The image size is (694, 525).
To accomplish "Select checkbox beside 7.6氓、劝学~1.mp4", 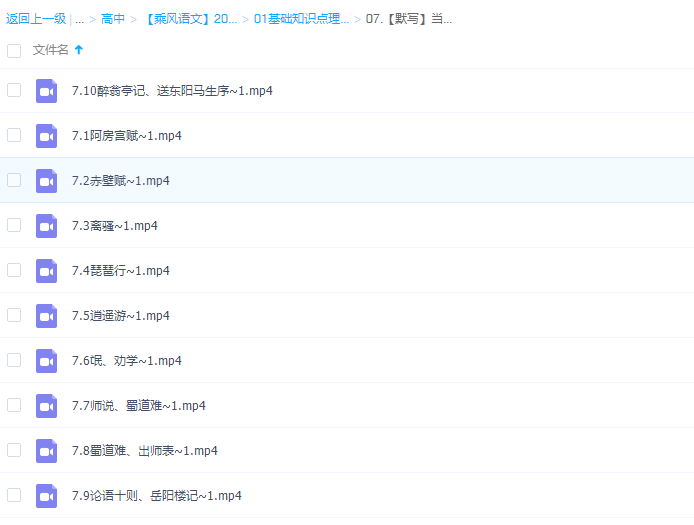I will (14, 360).
